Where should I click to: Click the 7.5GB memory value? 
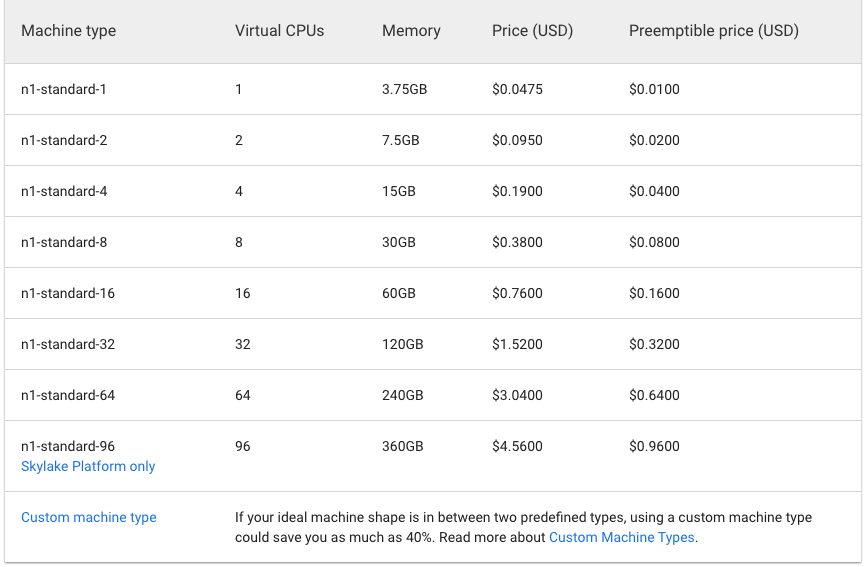click(401, 140)
